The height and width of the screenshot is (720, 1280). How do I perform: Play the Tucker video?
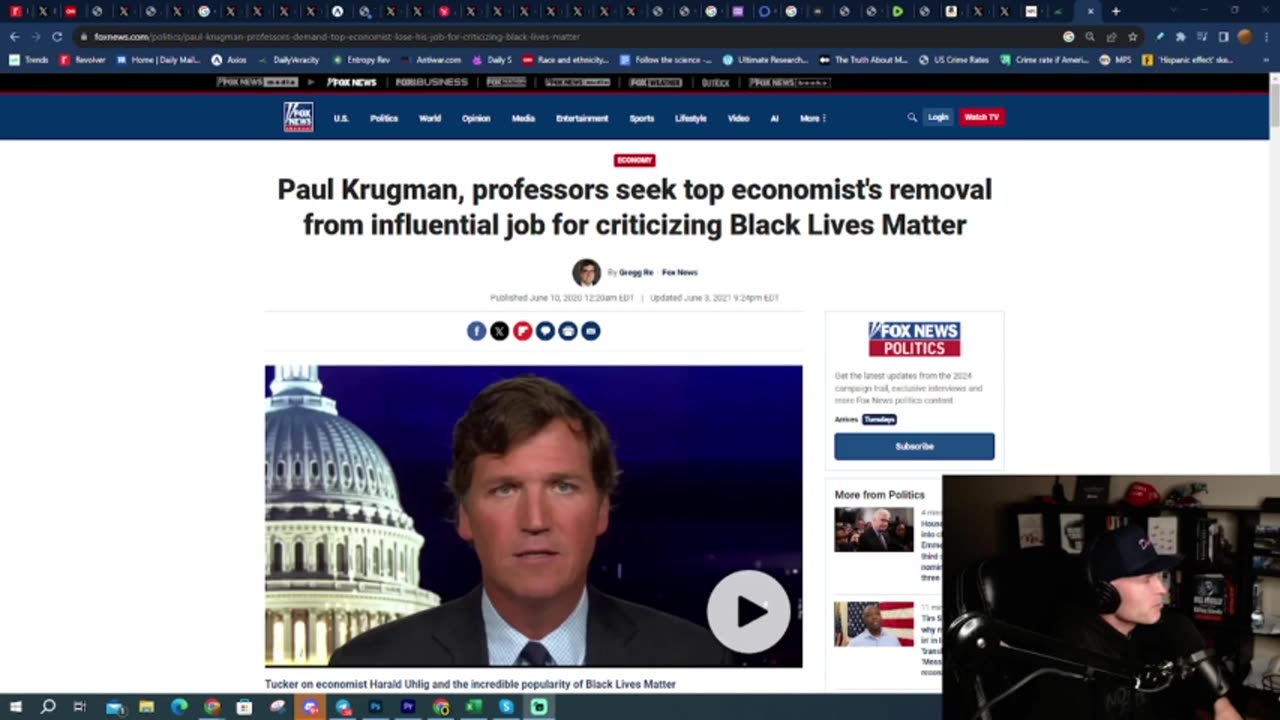point(748,611)
